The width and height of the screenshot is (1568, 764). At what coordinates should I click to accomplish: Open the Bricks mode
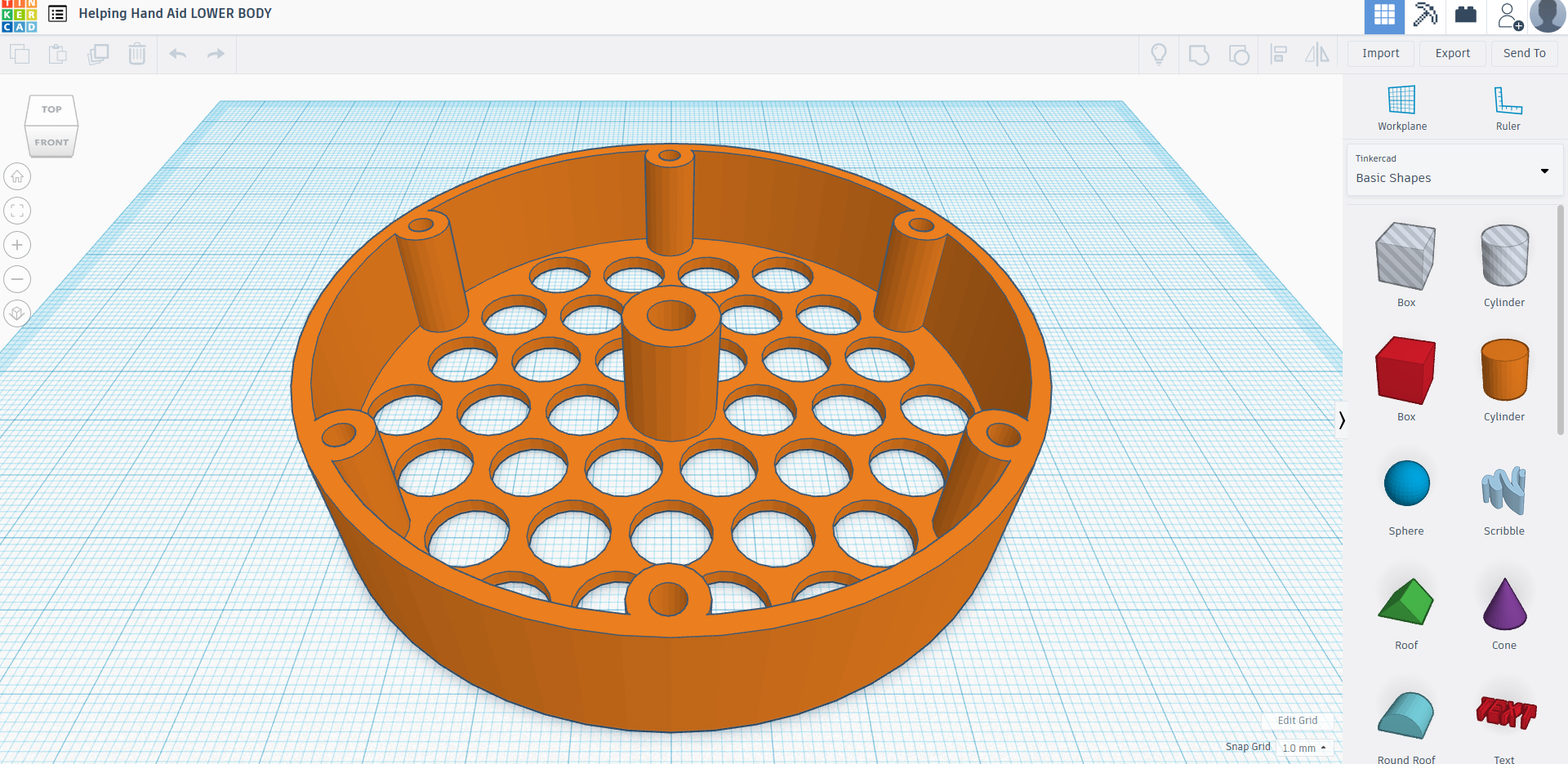click(x=1466, y=16)
